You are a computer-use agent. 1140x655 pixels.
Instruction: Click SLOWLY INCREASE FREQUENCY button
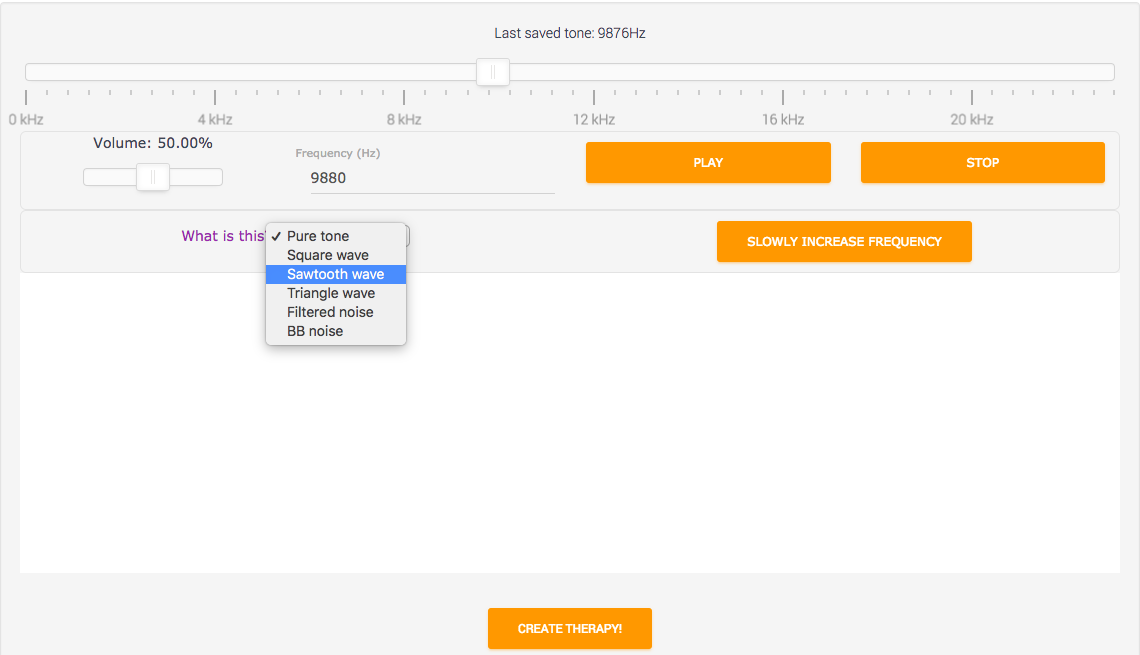pyautogui.click(x=844, y=241)
